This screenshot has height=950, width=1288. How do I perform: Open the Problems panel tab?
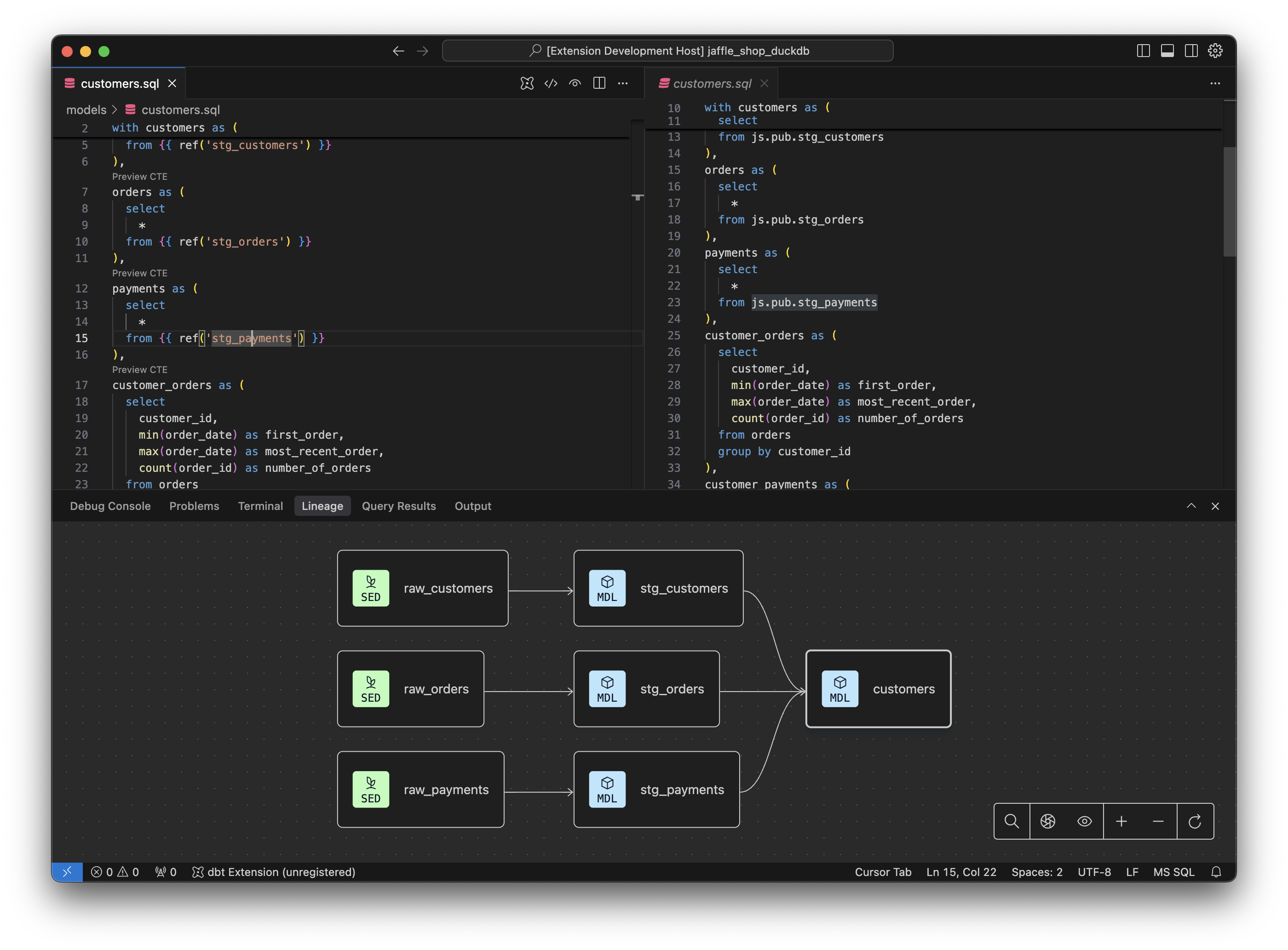tap(194, 506)
